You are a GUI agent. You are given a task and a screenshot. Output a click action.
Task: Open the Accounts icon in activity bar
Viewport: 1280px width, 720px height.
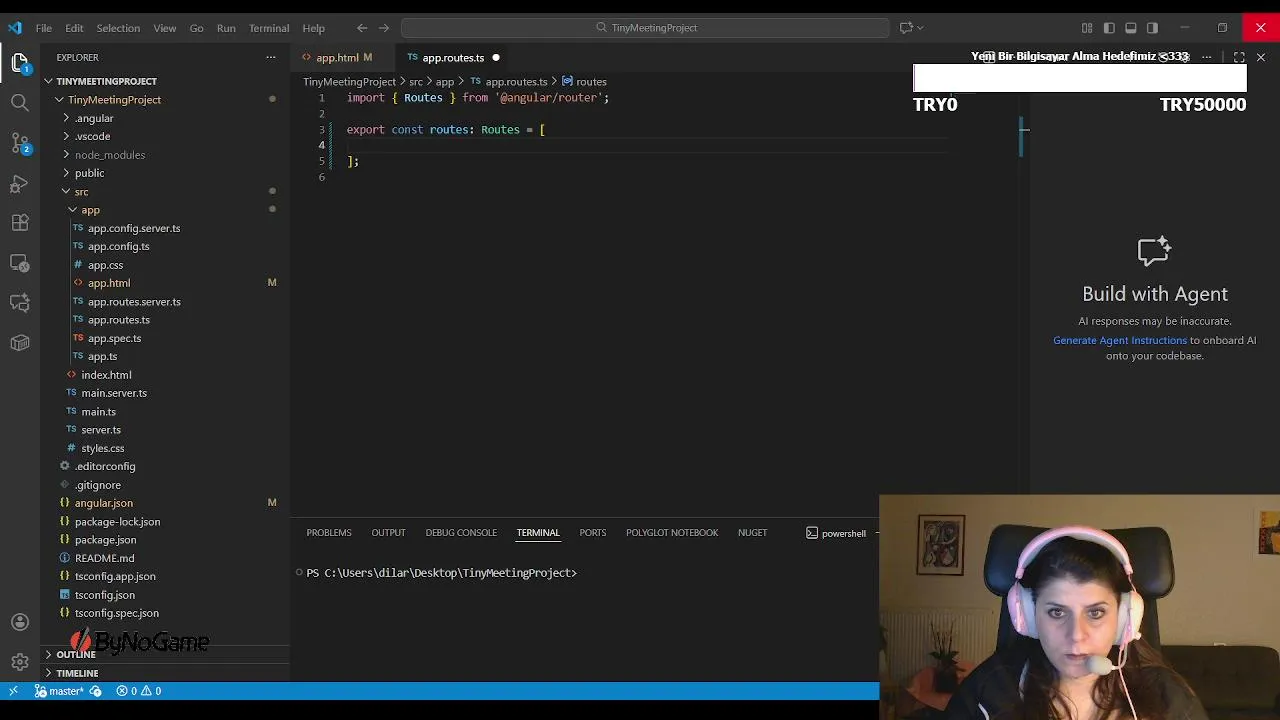[20, 622]
